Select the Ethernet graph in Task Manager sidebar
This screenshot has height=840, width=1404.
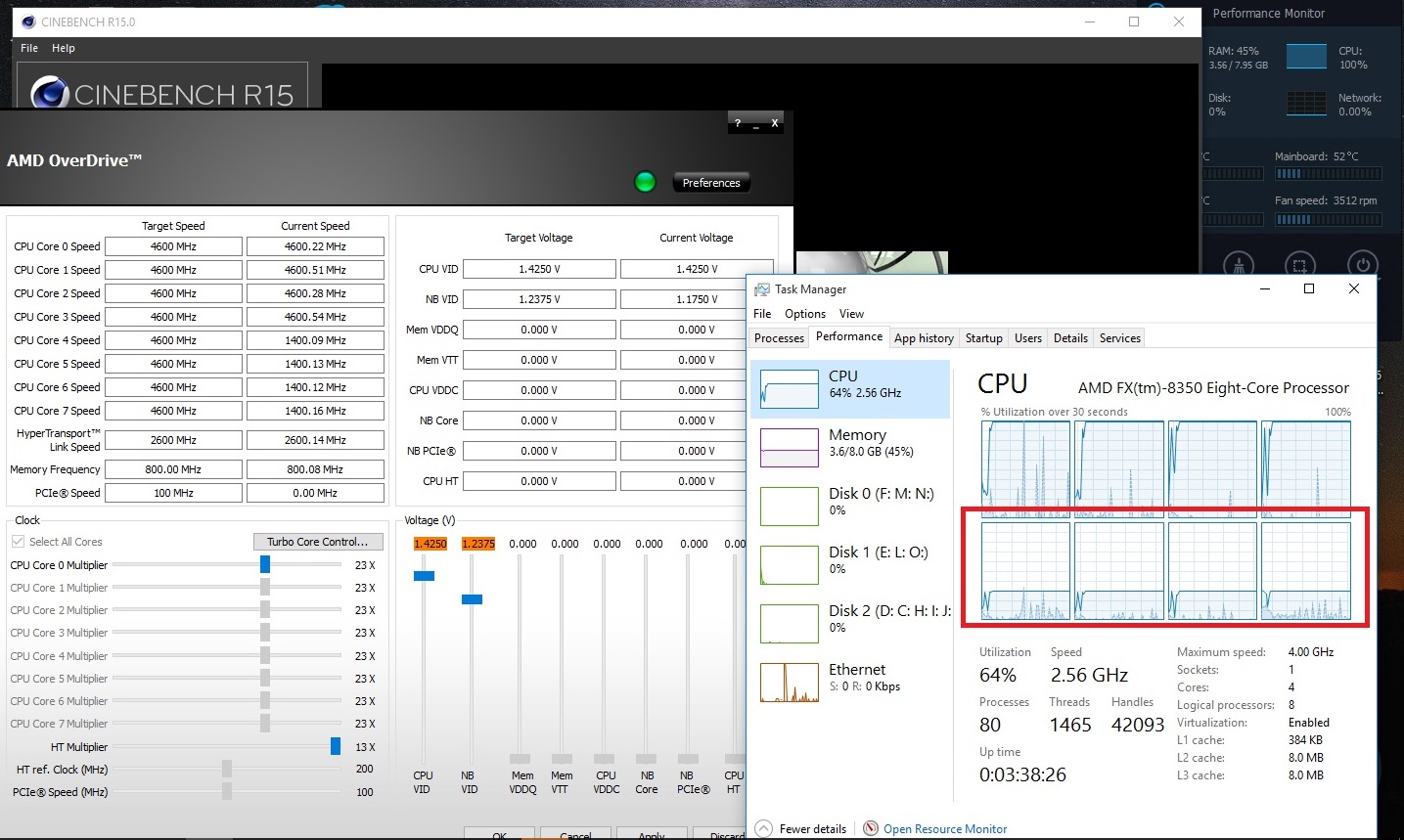coord(790,683)
